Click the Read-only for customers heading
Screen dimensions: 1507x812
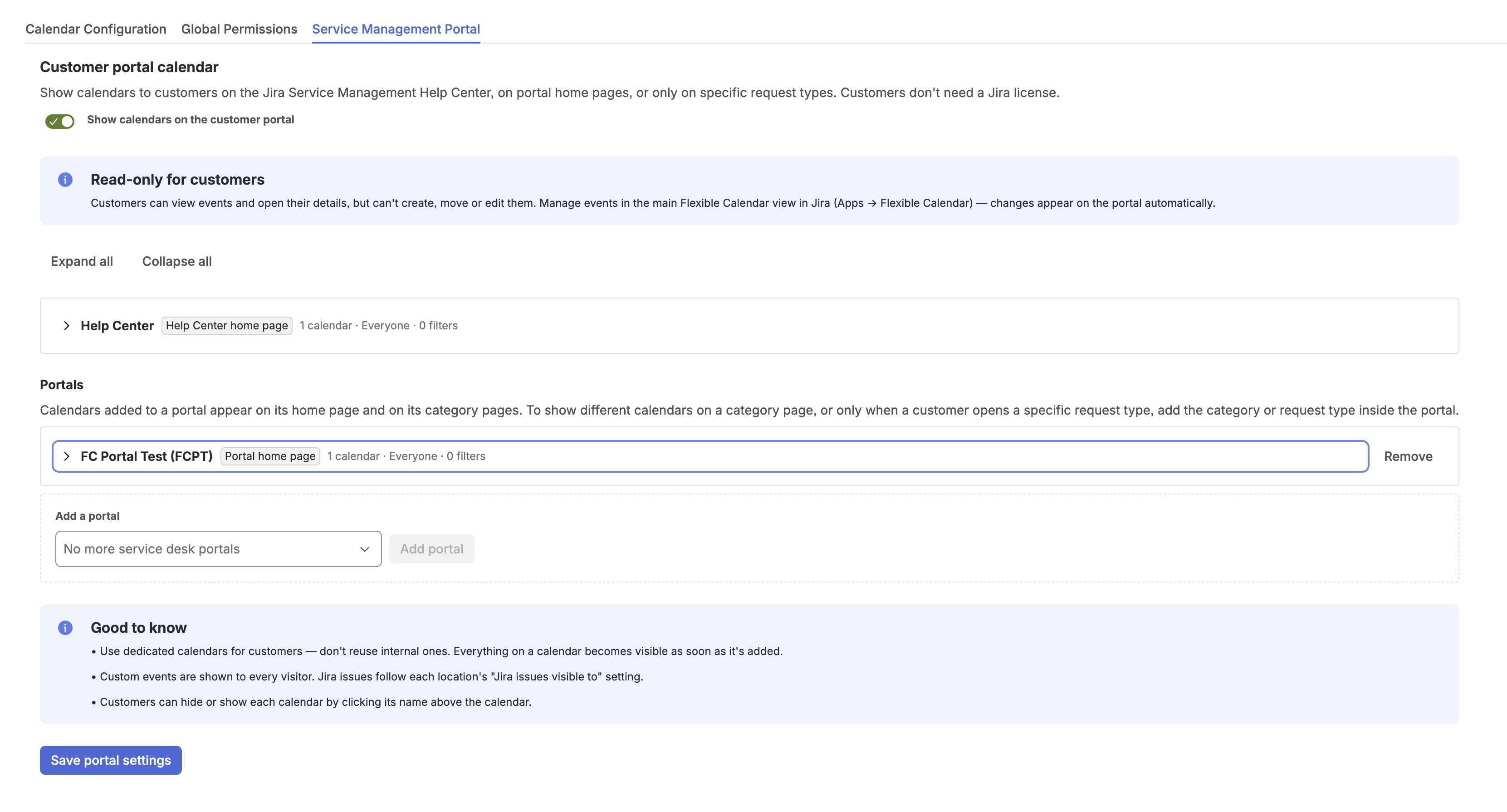coord(177,180)
